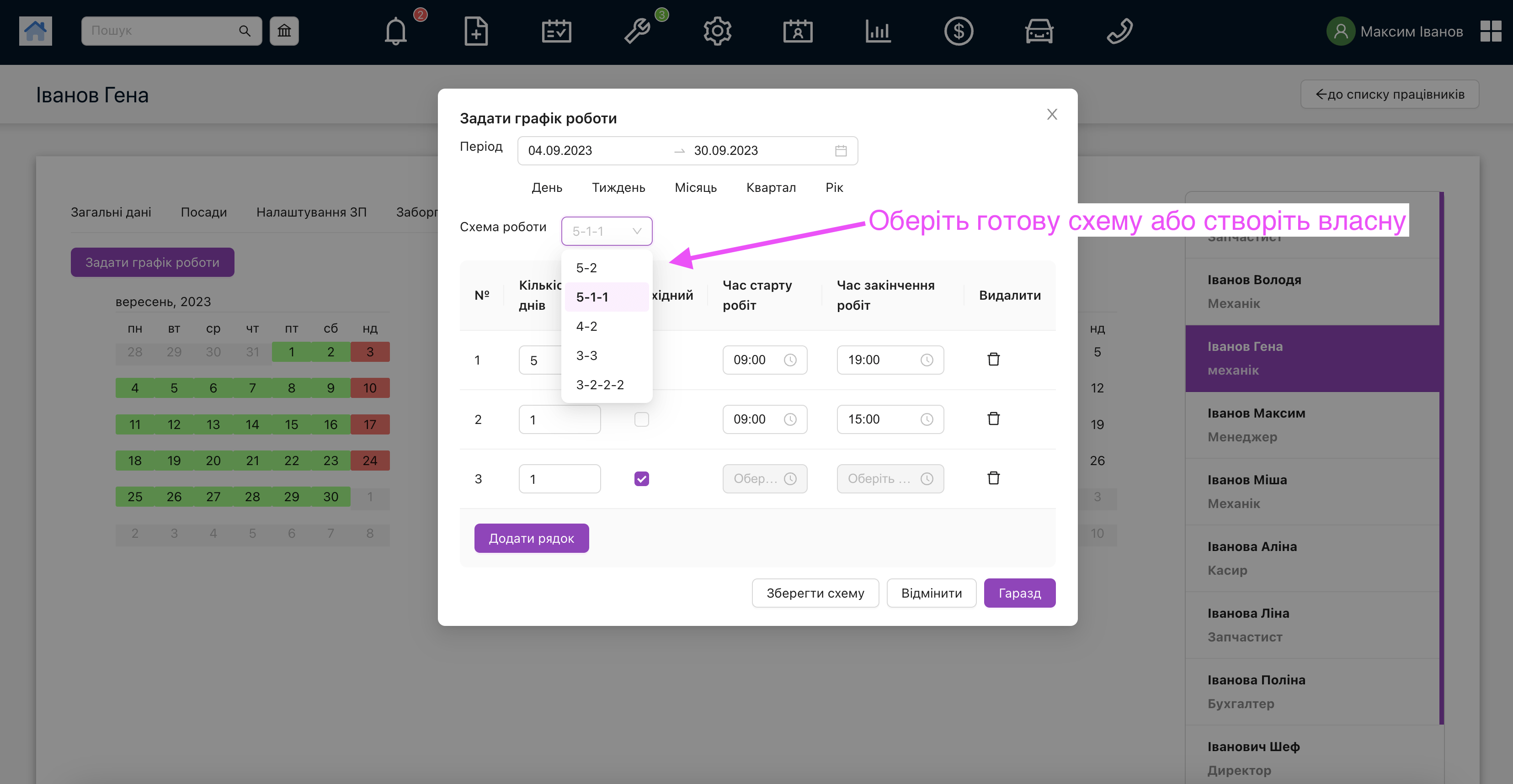Check the day-off checkbox in row 2
The width and height of the screenshot is (1513, 784).
tap(641, 419)
